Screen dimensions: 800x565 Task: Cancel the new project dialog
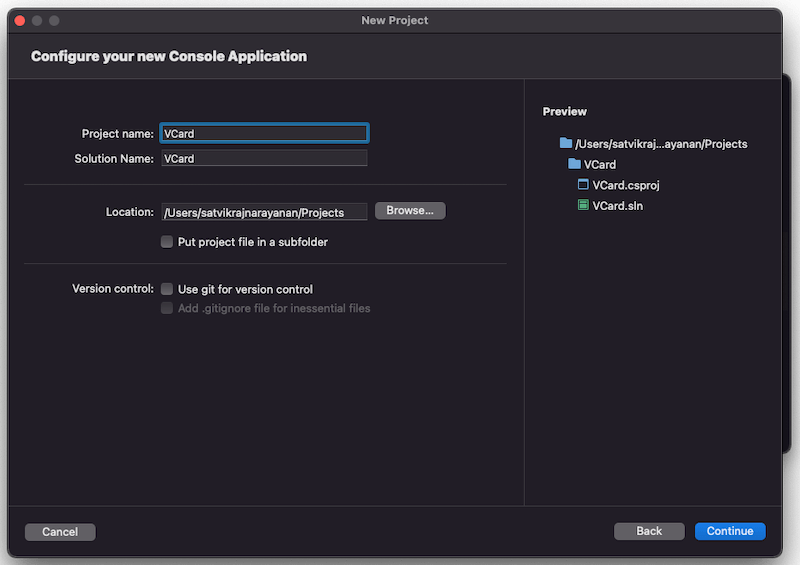(60, 531)
